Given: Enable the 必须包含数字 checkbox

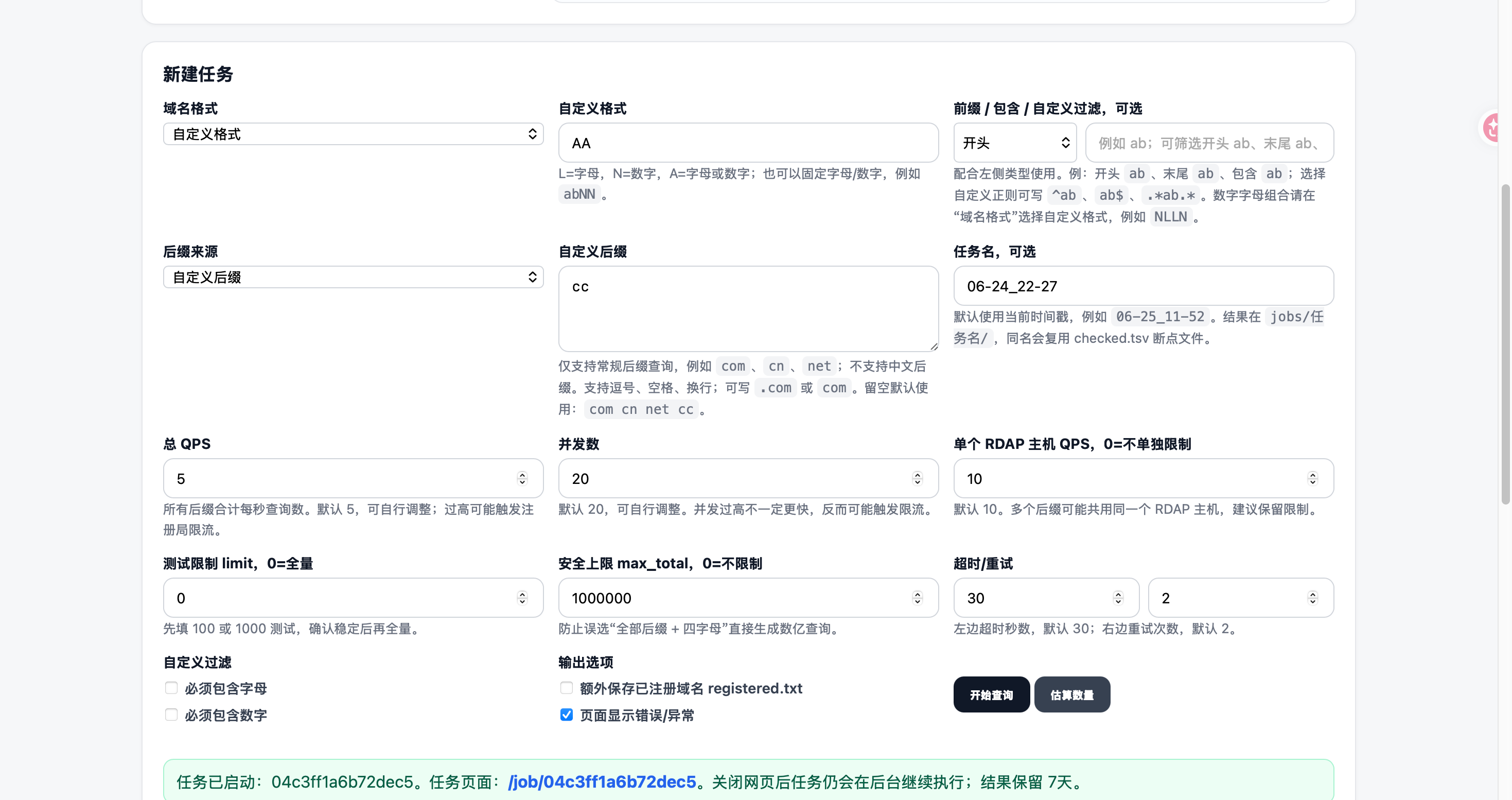Looking at the screenshot, I should [171, 715].
